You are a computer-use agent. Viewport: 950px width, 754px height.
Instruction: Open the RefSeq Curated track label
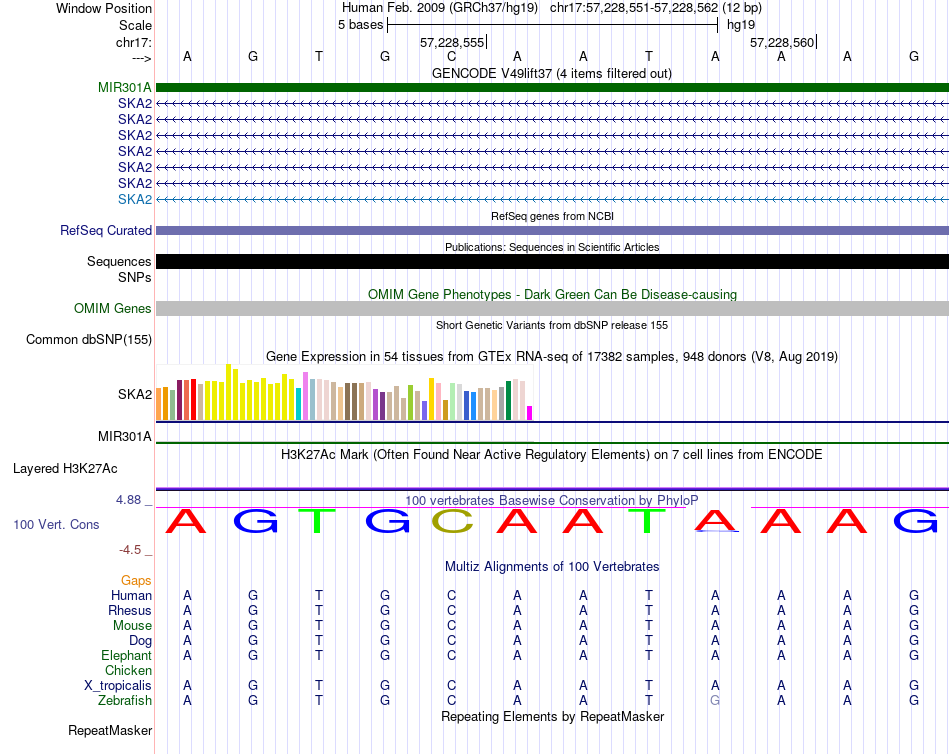pyautogui.click(x=105, y=230)
